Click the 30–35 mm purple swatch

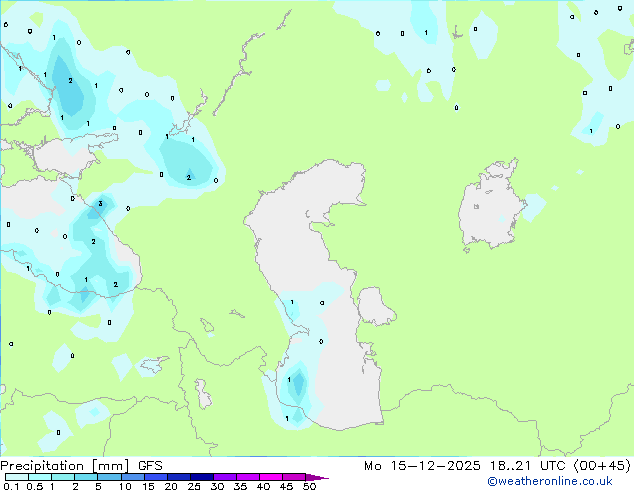click(225, 477)
